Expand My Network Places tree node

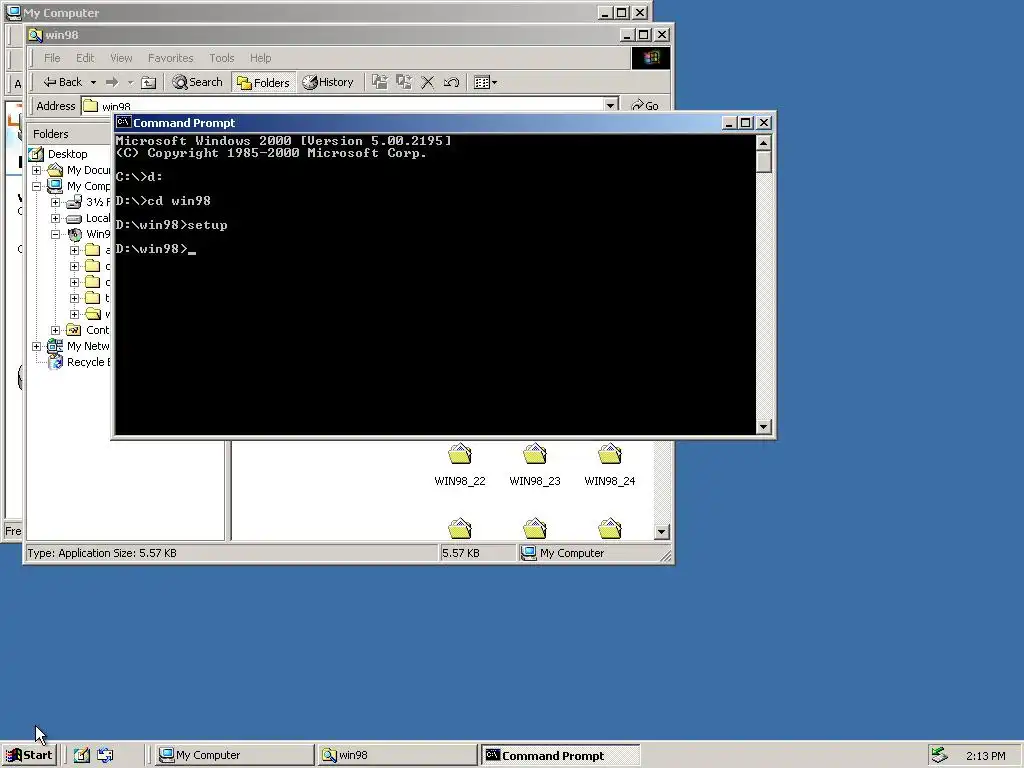point(37,346)
